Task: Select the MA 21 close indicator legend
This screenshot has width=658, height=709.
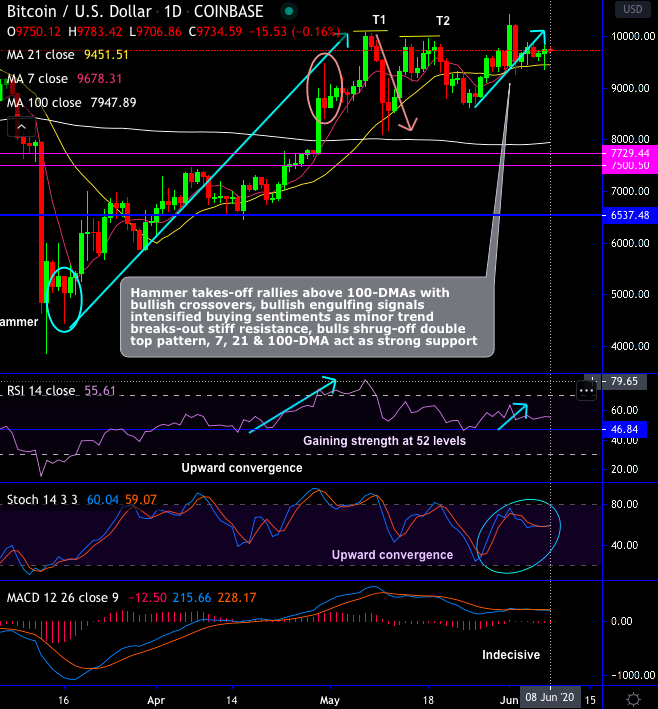Action: [x=41, y=55]
